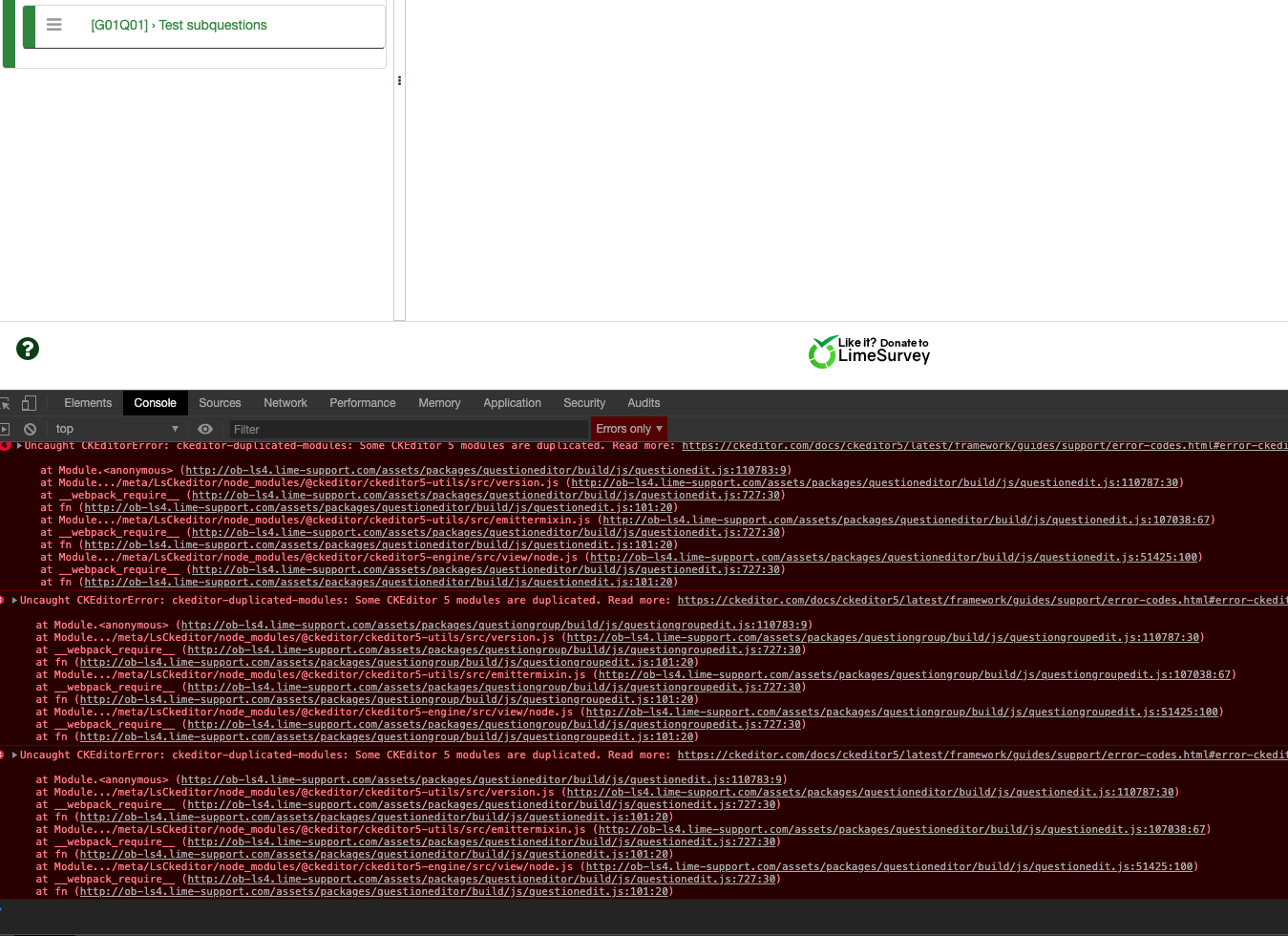Focus the console Filter field
This screenshot has width=1288, height=936.
click(x=409, y=429)
